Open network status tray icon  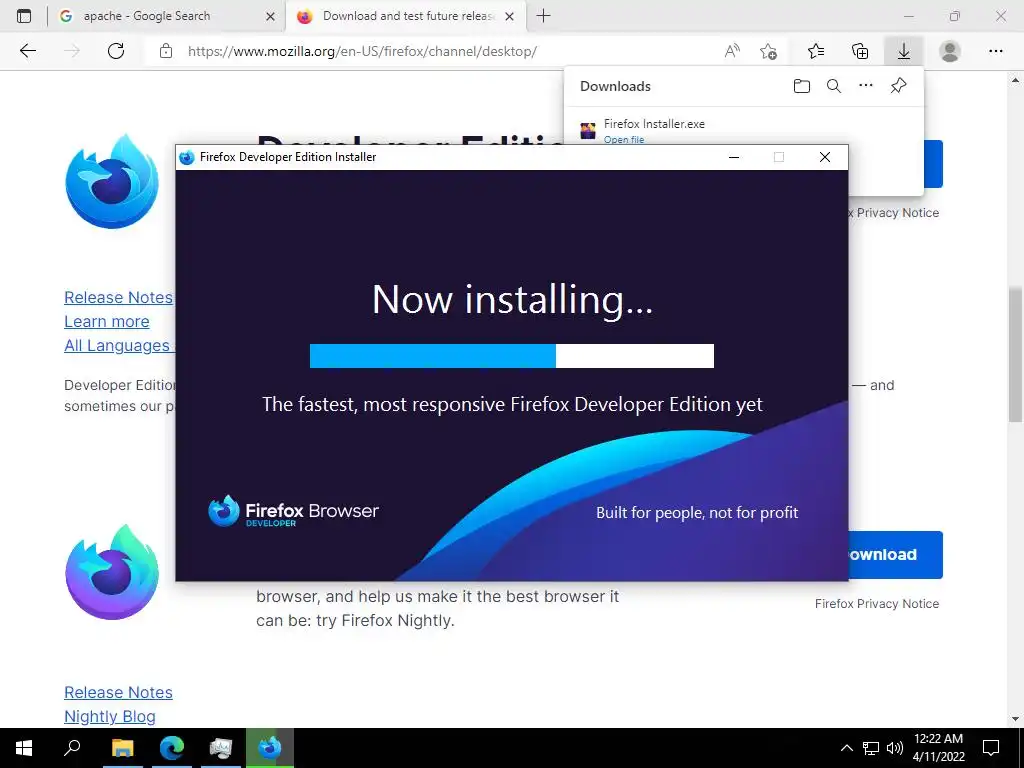point(871,748)
